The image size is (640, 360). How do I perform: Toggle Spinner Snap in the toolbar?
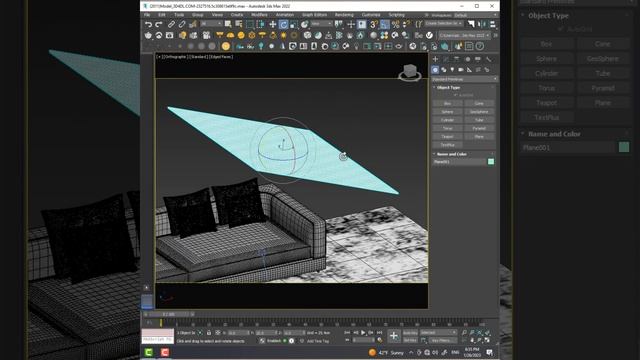pyautogui.click(x=406, y=24)
